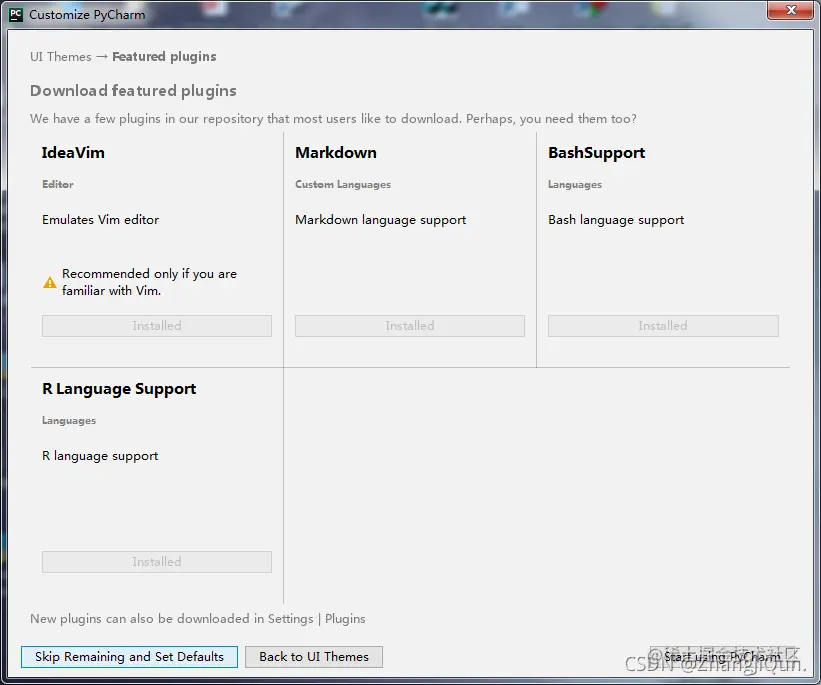
Task: Click 'Recommended only if you are familiar' note
Action: (x=149, y=282)
